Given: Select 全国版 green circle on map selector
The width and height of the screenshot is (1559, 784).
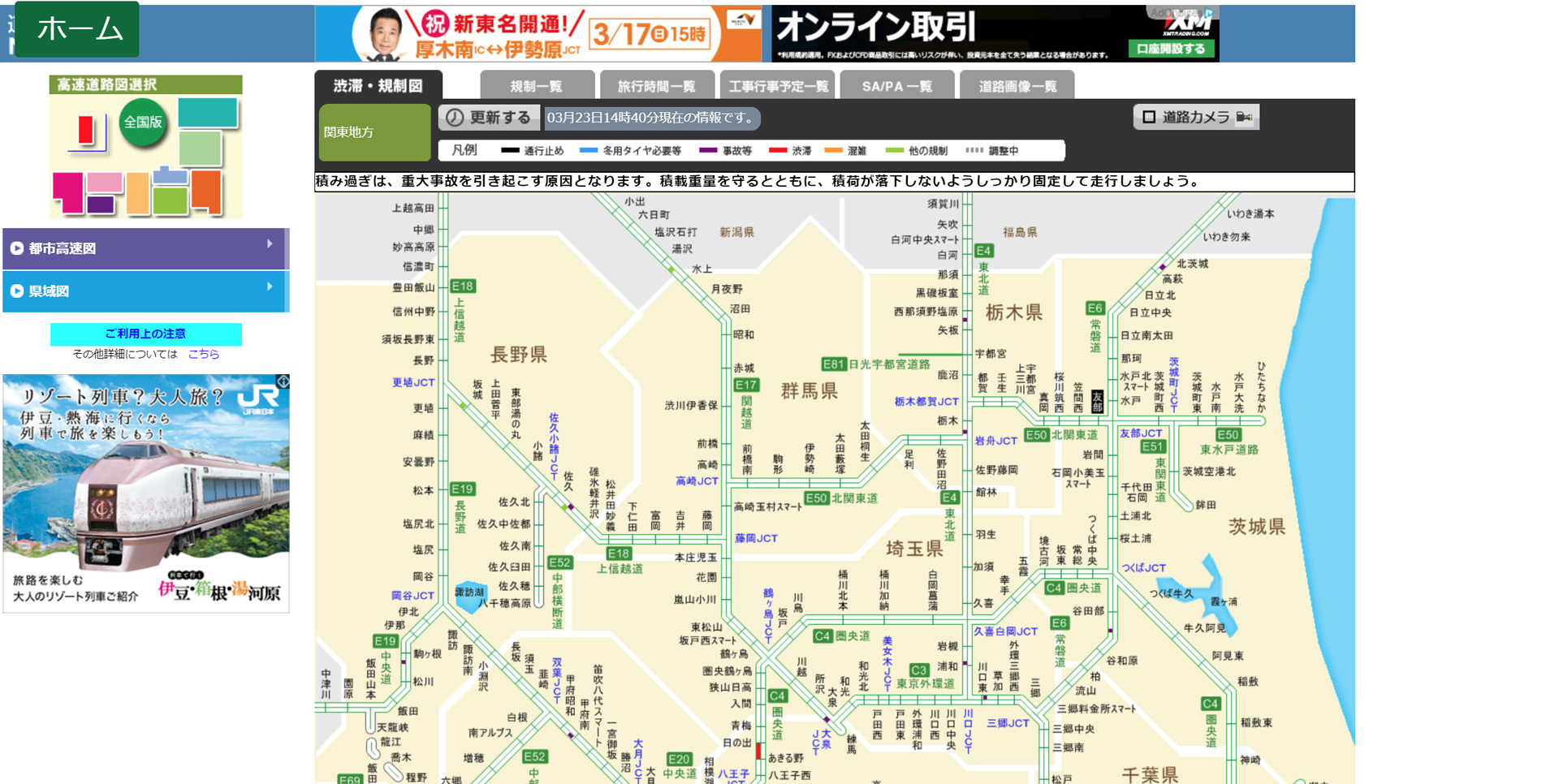Looking at the screenshot, I should coord(143,123).
